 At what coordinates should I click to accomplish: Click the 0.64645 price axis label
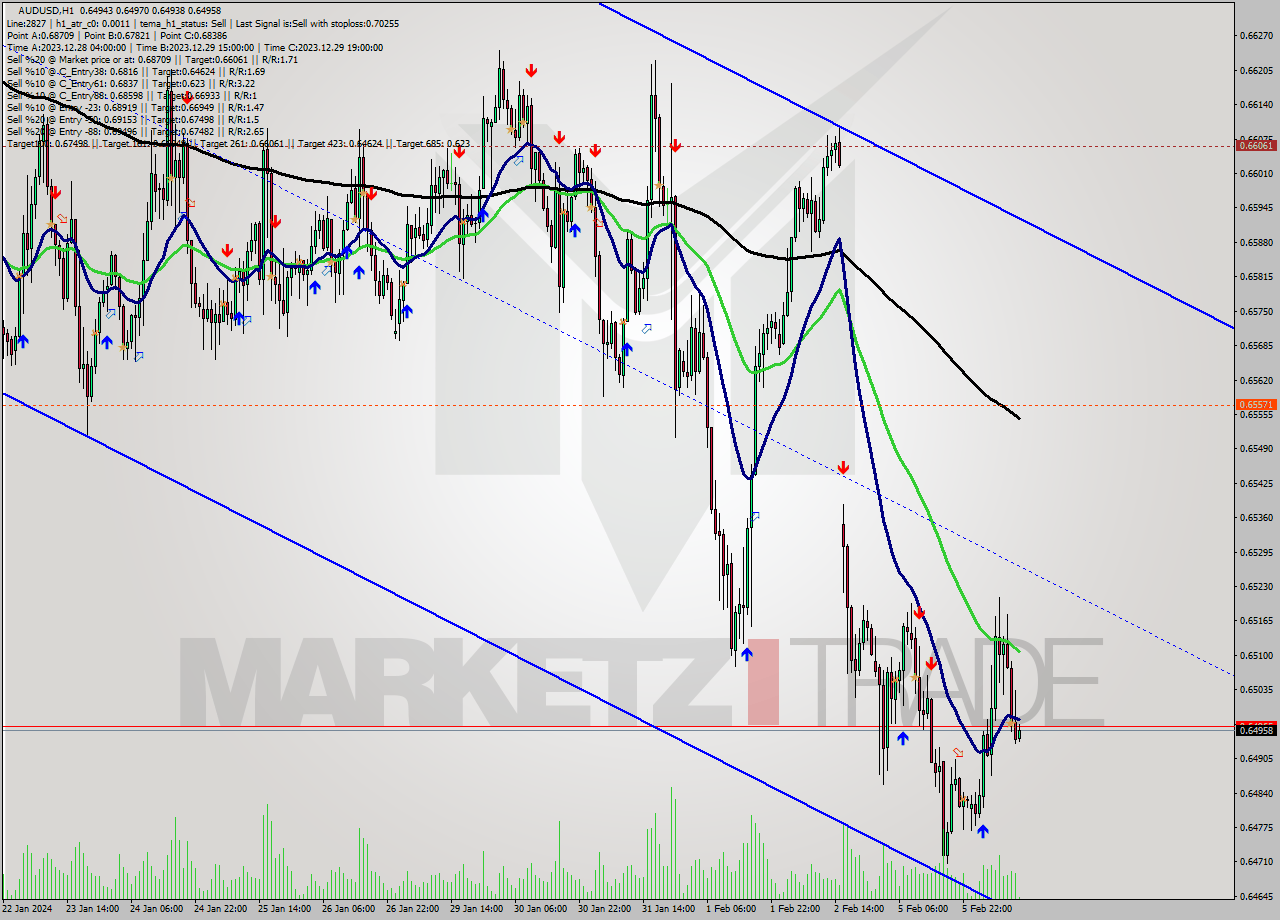pyautogui.click(x=1256, y=897)
